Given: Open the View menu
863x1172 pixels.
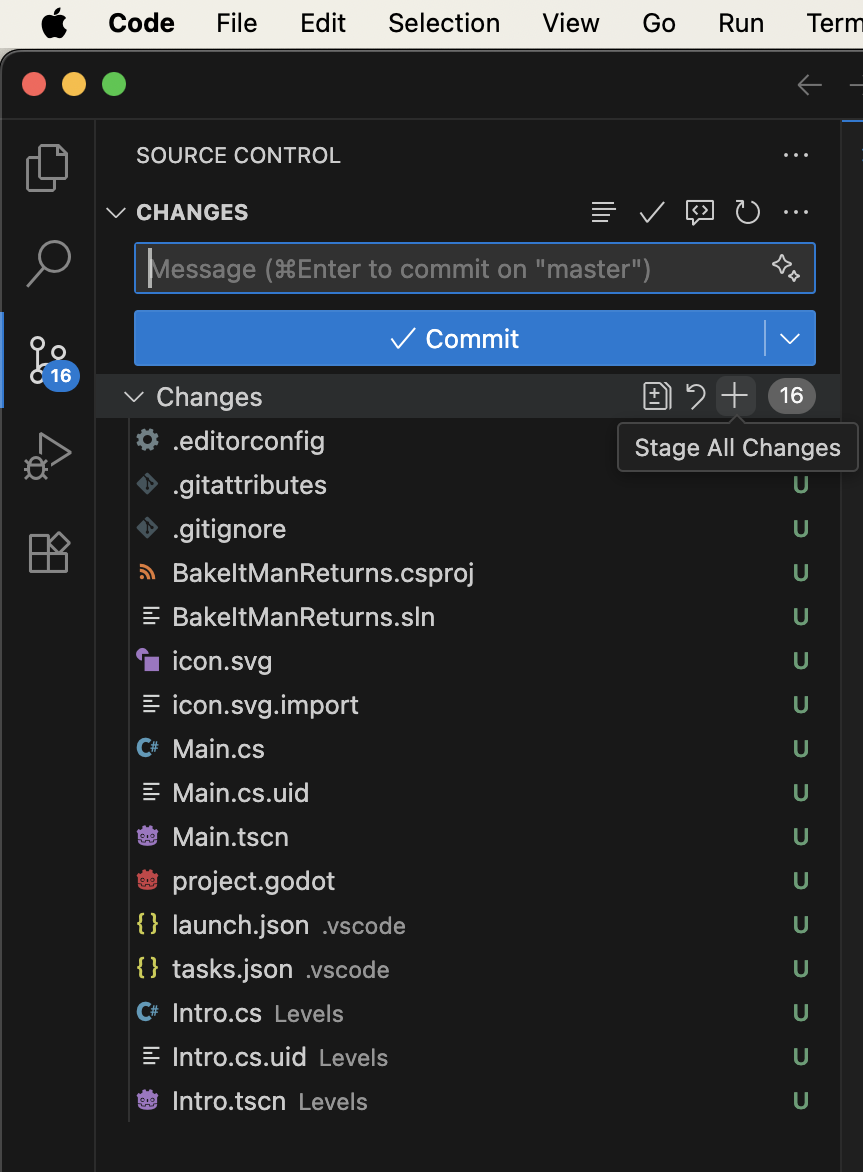Looking at the screenshot, I should pyautogui.click(x=571, y=23).
